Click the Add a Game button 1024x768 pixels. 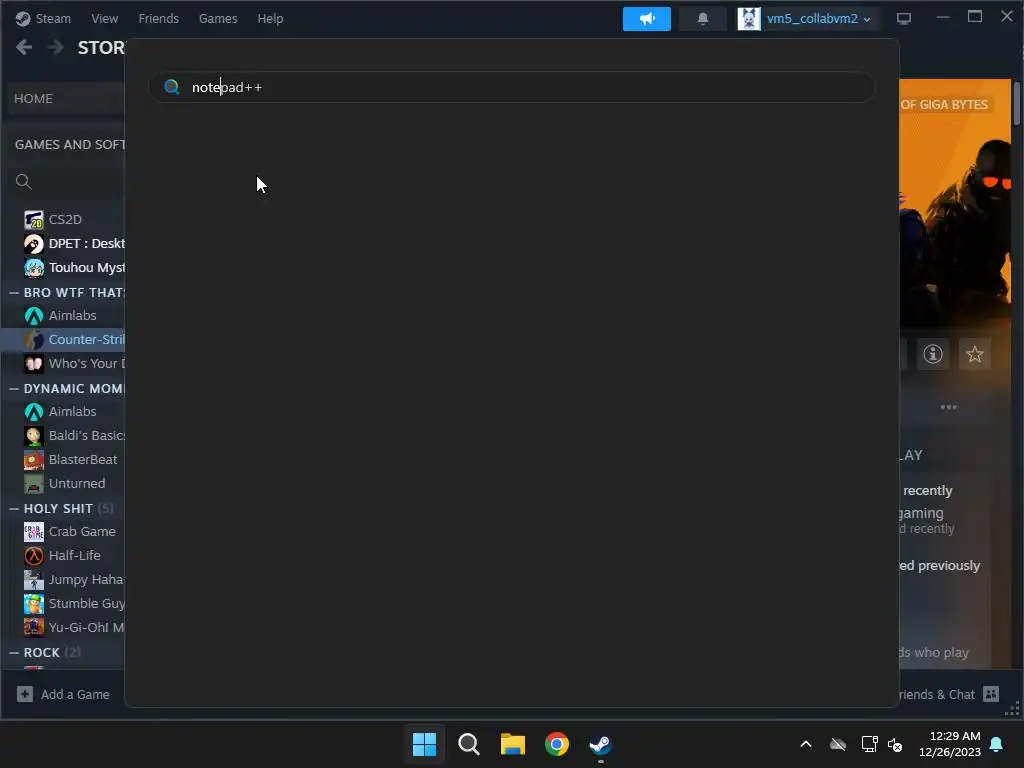(63, 694)
